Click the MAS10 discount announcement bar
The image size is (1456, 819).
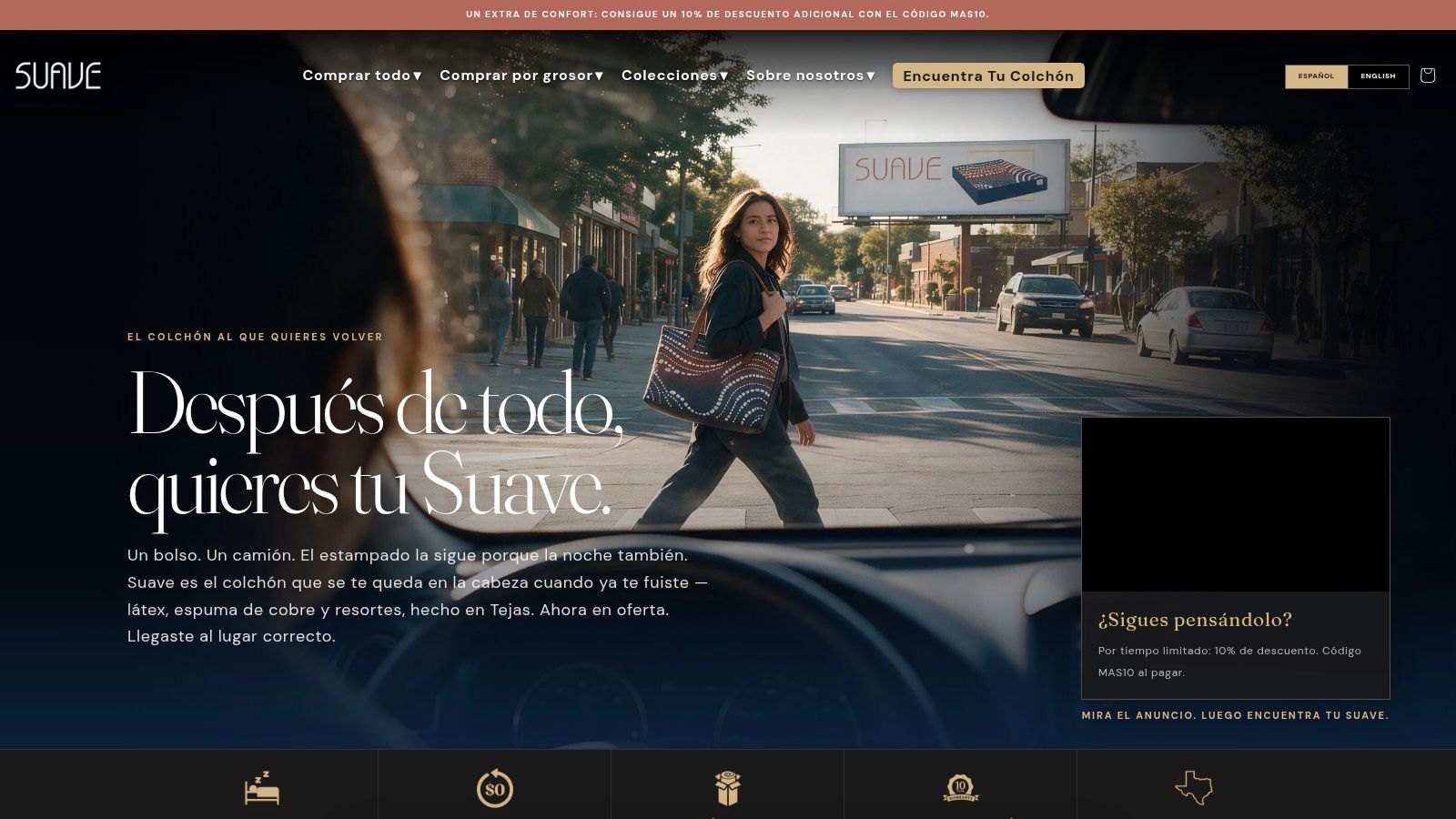728,15
